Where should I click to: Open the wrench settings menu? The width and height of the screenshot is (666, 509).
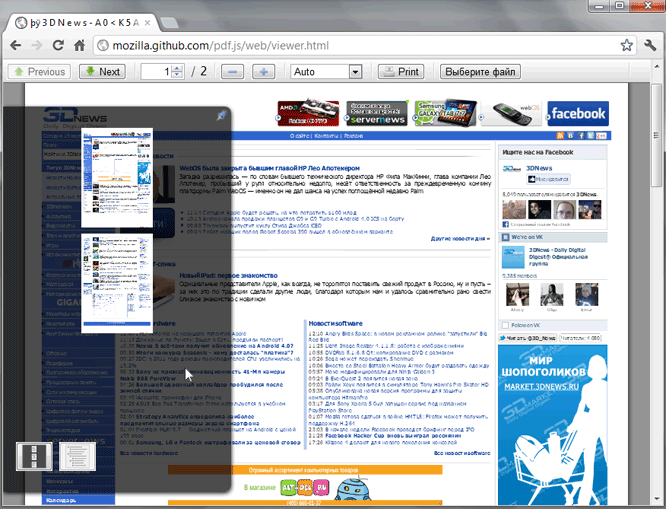coord(650,46)
